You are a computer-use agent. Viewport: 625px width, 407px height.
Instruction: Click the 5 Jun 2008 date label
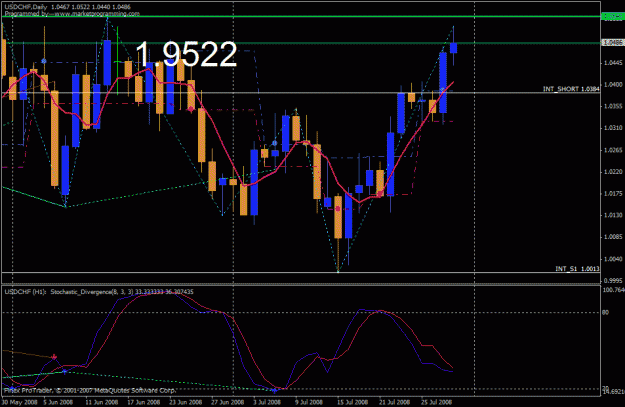coord(58,402)
